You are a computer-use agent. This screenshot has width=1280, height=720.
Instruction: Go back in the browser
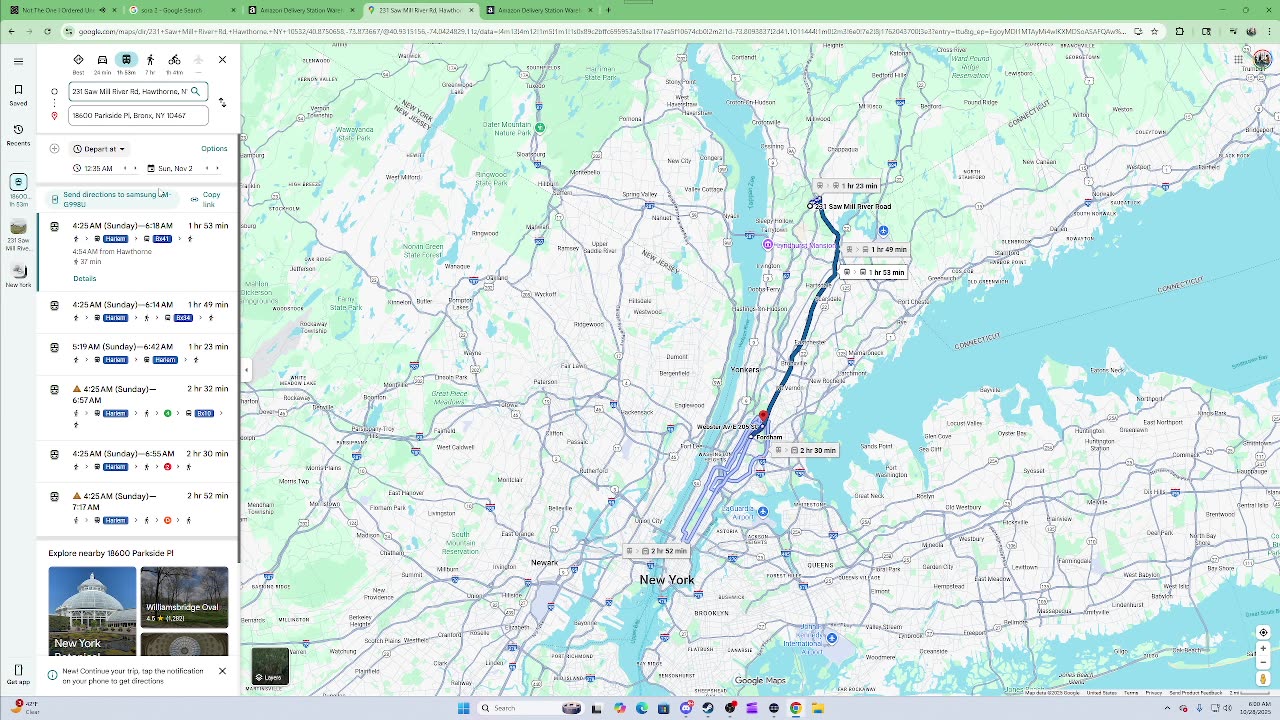click(11, 32)
